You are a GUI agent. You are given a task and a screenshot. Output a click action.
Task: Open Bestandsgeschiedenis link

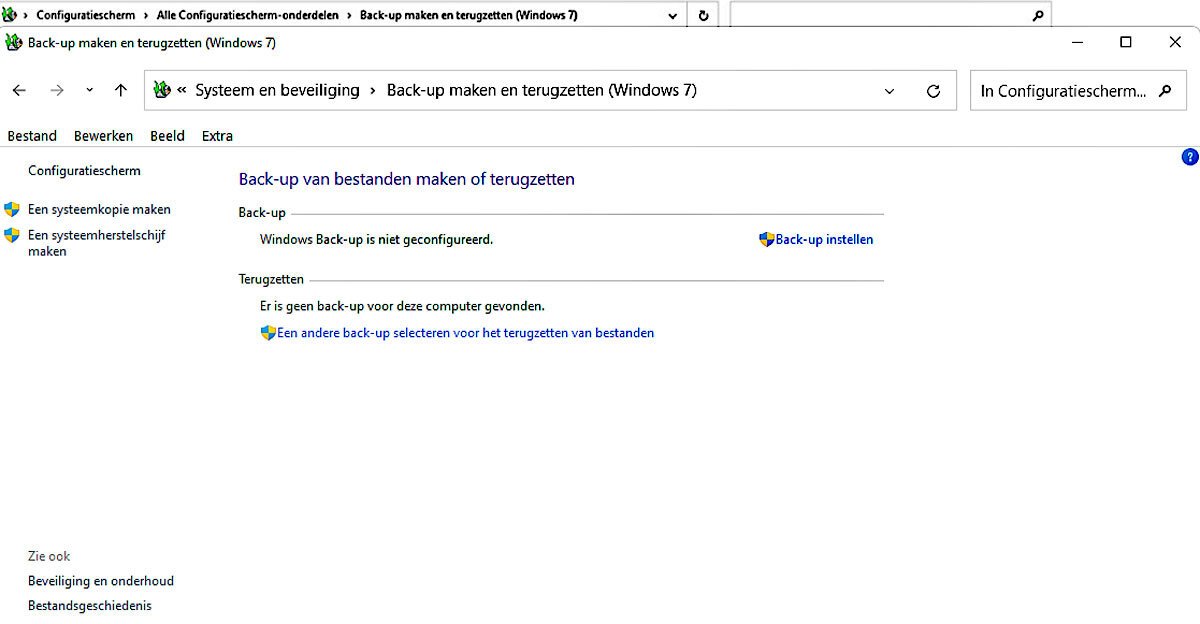[90, 606]
